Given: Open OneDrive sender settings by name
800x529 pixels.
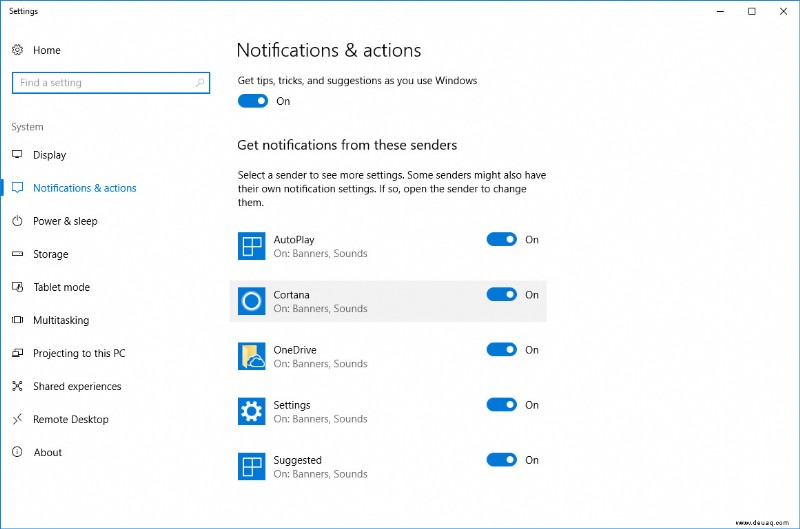Looking at the screenshot, I should (295, 350).
